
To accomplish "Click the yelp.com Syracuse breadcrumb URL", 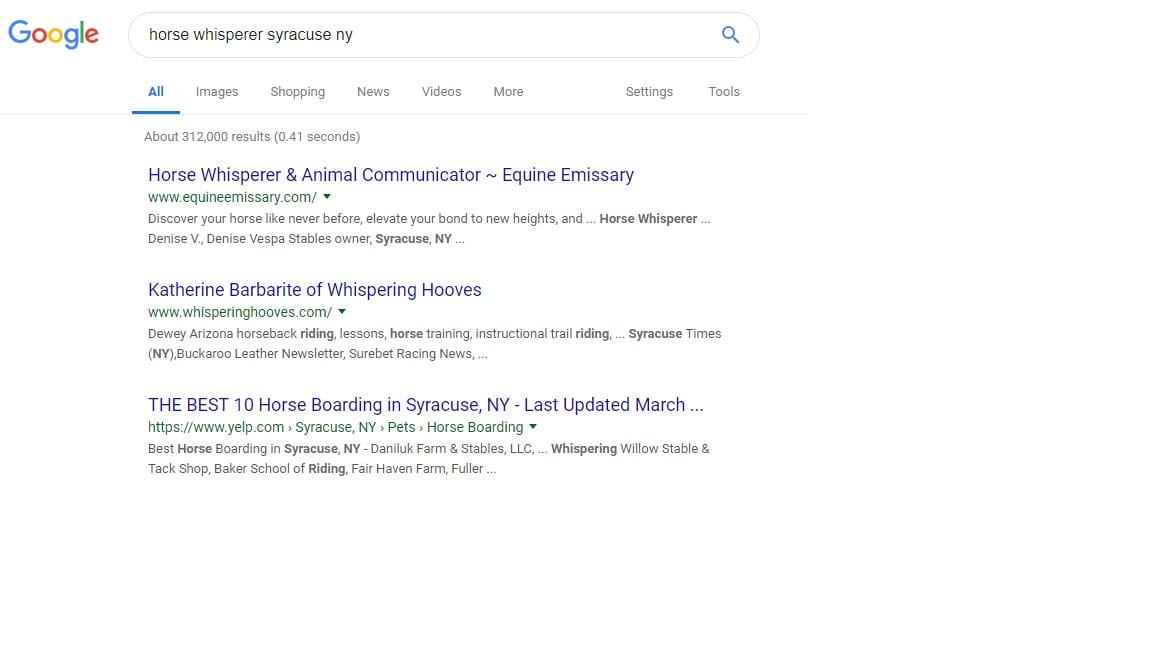I will [335, 427].
